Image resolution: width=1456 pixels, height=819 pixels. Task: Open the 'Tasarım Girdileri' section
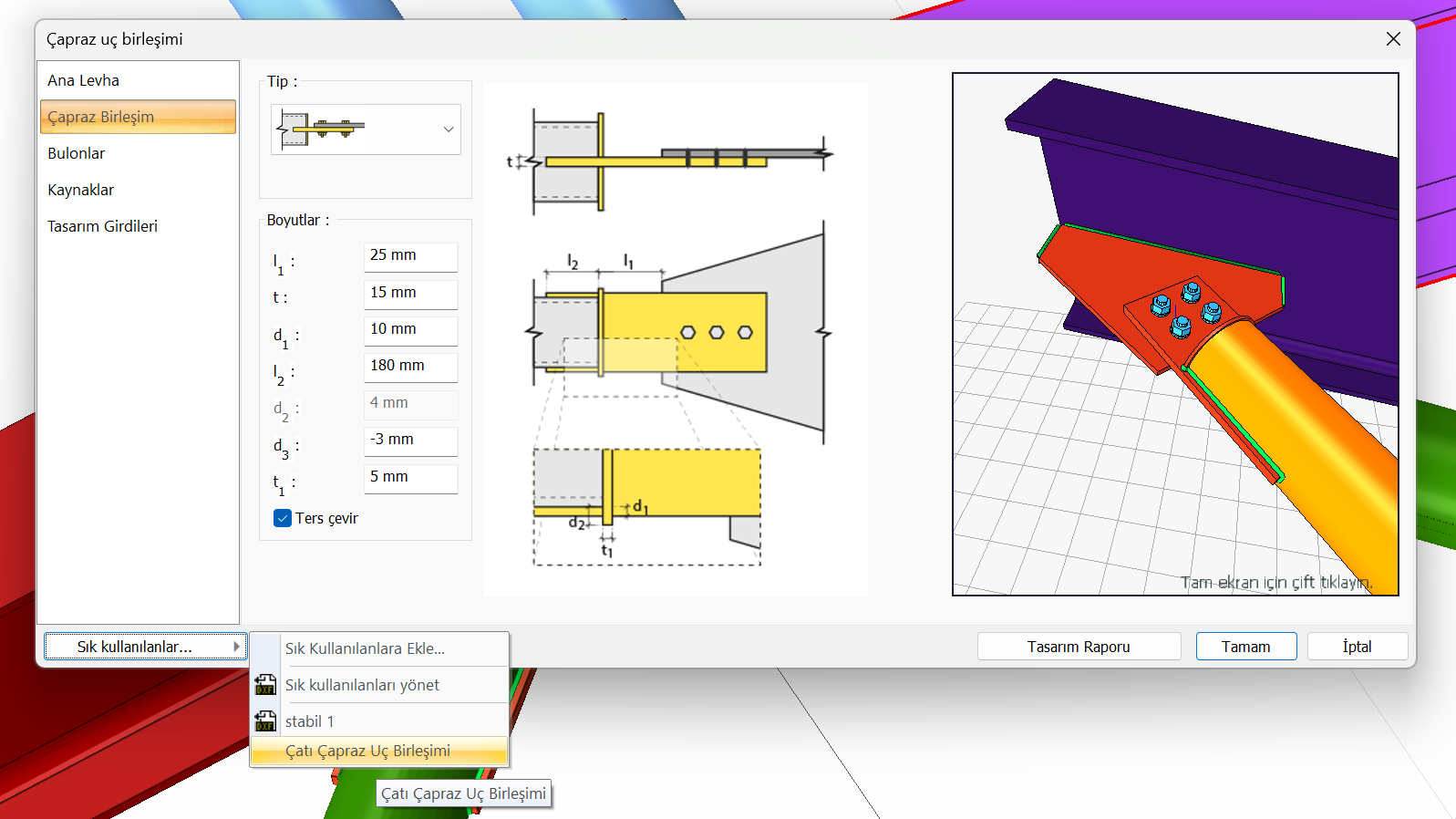pyautogui.click(x=103, y=226)
